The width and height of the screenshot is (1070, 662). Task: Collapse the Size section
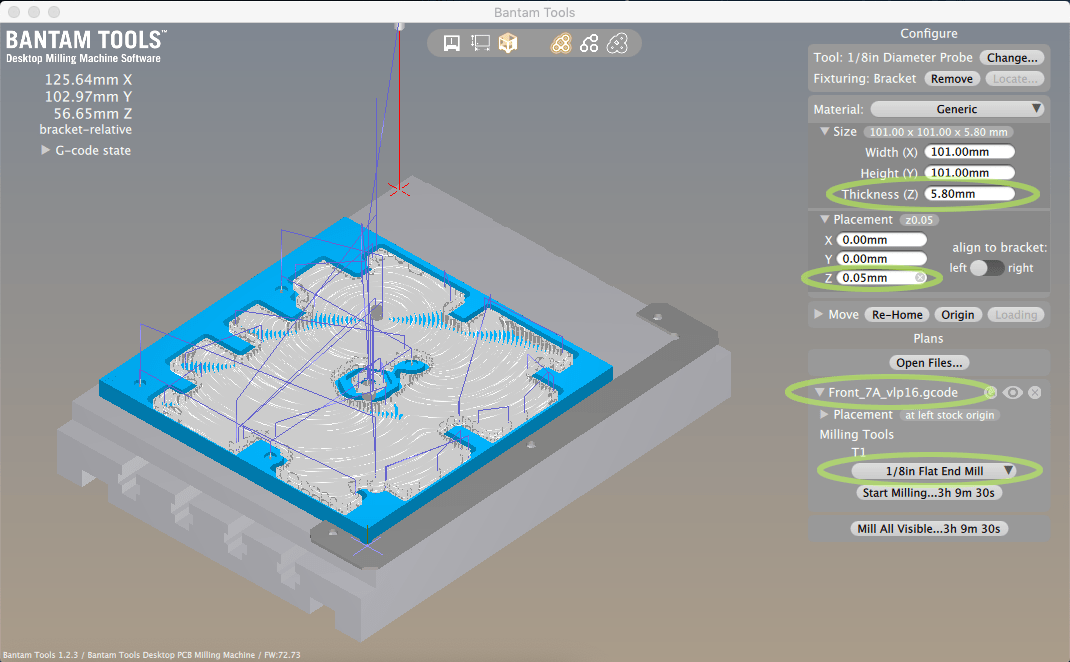(x=825, y=131)
